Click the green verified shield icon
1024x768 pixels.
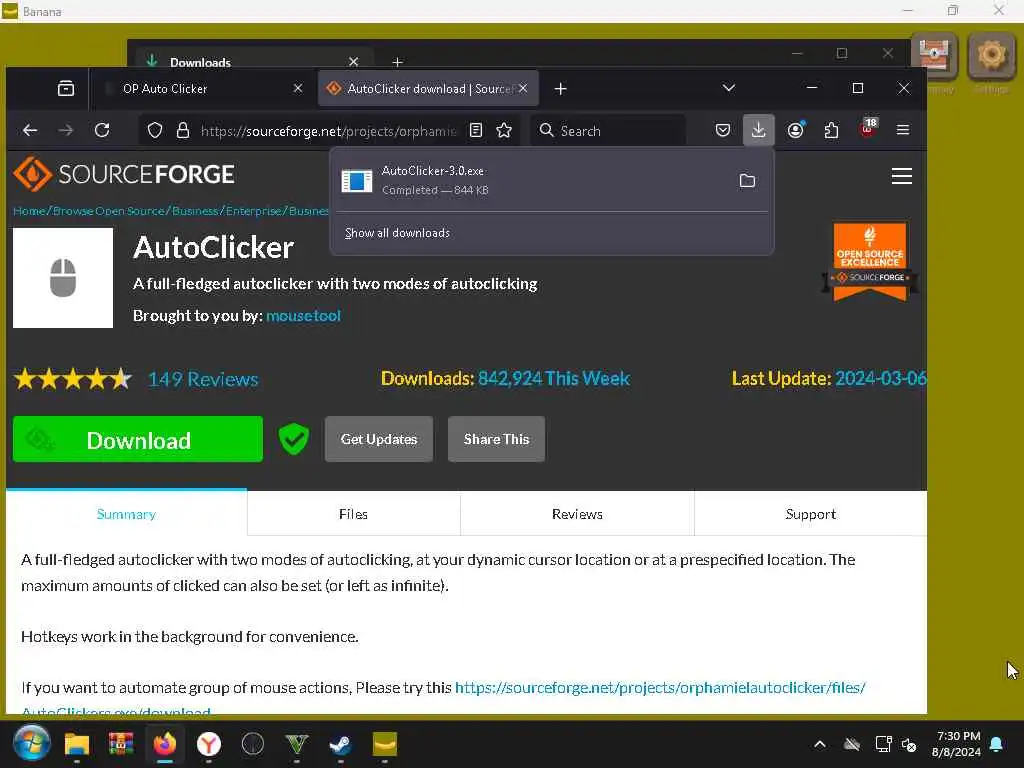(x=293, y=439)
